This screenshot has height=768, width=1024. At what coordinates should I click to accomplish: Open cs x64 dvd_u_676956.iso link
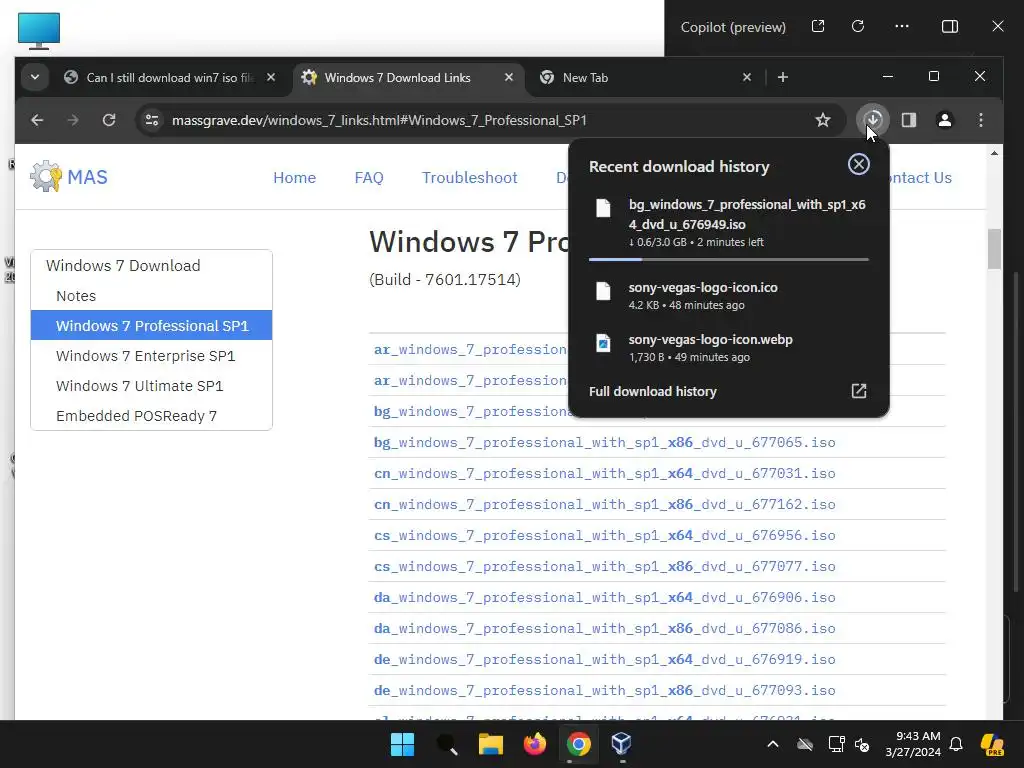tap(604, 536)
